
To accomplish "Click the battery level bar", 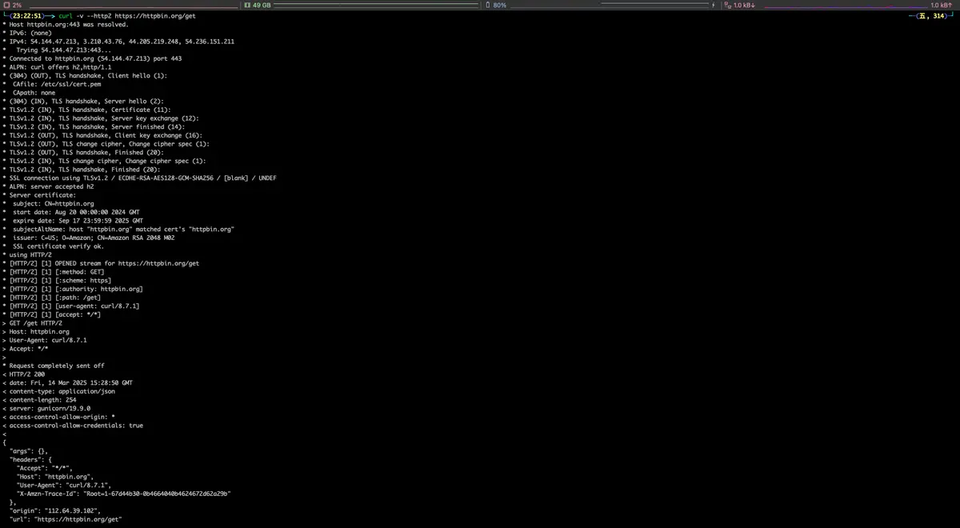I will (x=608, y=5).
